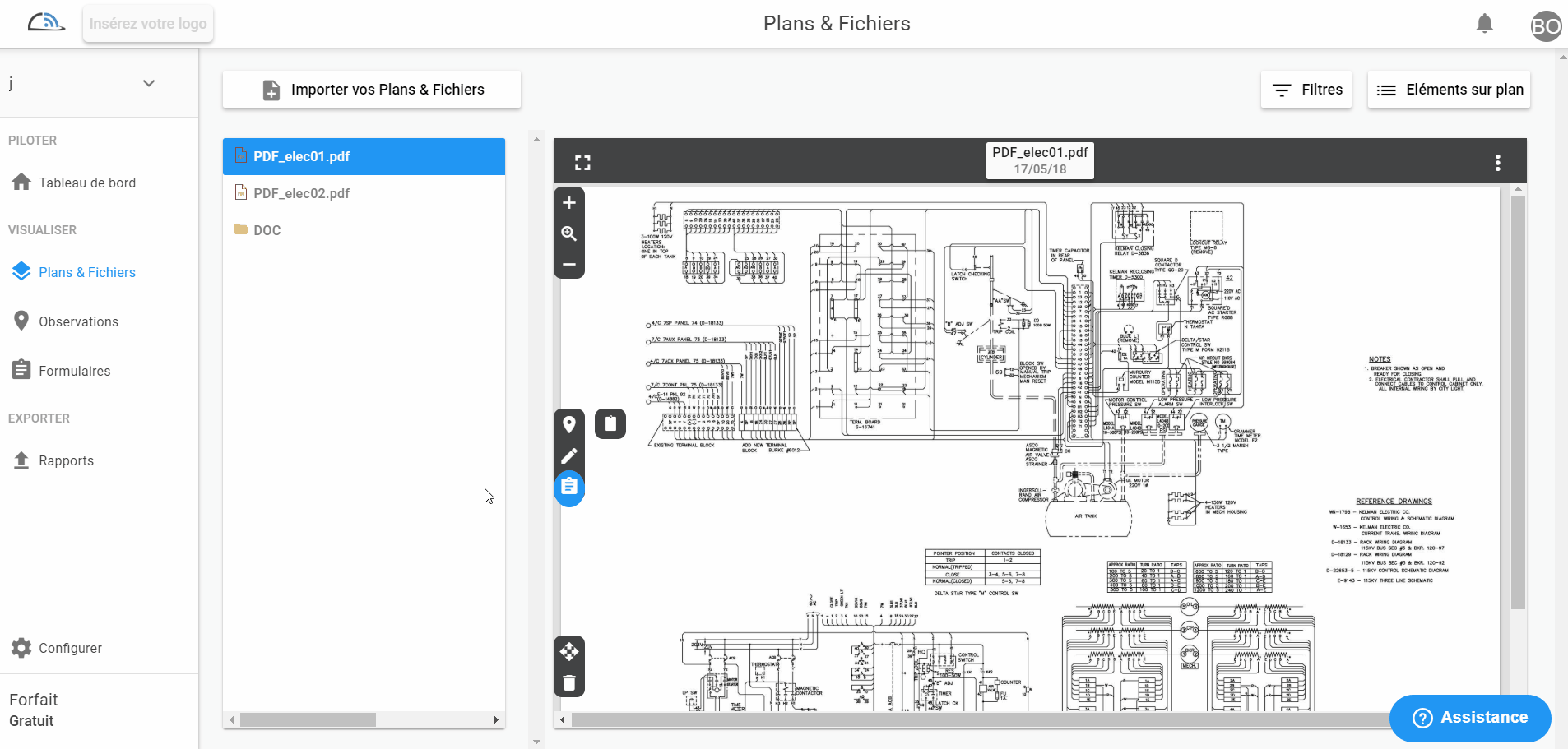The image size is (1568, 749).
Task: Open the DOC folder
Action: (267, 230)
